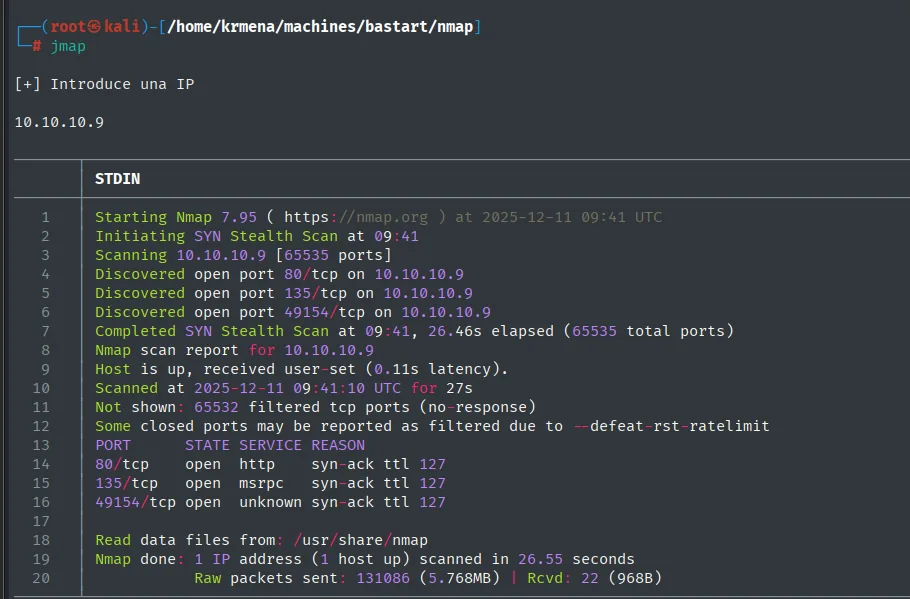The width and height of the screenshot is (910, 599).
Task: Click the 'PORT' column header
Action: 113,445
